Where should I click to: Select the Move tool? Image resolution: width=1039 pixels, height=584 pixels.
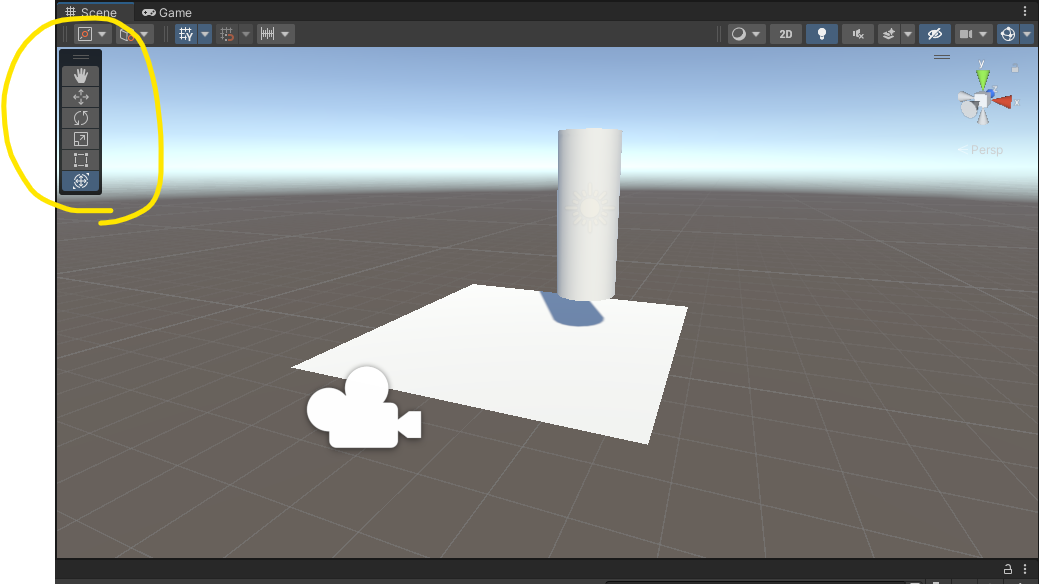pos(81,97)
